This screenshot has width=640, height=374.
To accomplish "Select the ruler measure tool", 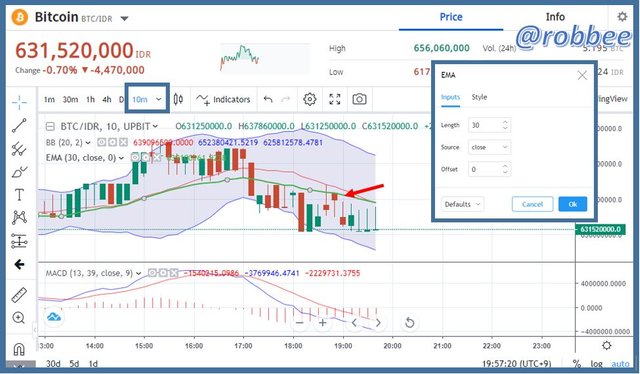I will pos(19,295).
